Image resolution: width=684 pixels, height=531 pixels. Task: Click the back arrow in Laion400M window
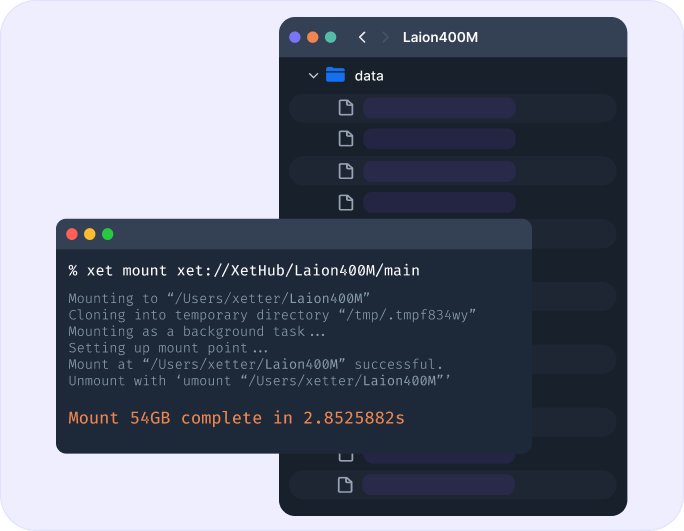[362, 37]
